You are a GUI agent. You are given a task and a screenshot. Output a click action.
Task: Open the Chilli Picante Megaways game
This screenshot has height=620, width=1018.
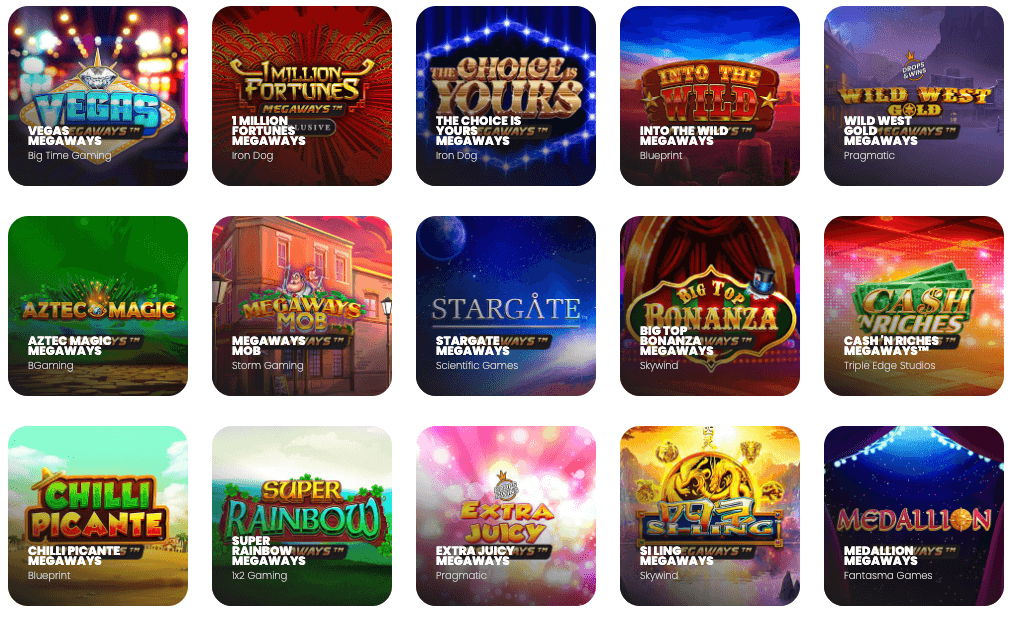tap(98, 516)
